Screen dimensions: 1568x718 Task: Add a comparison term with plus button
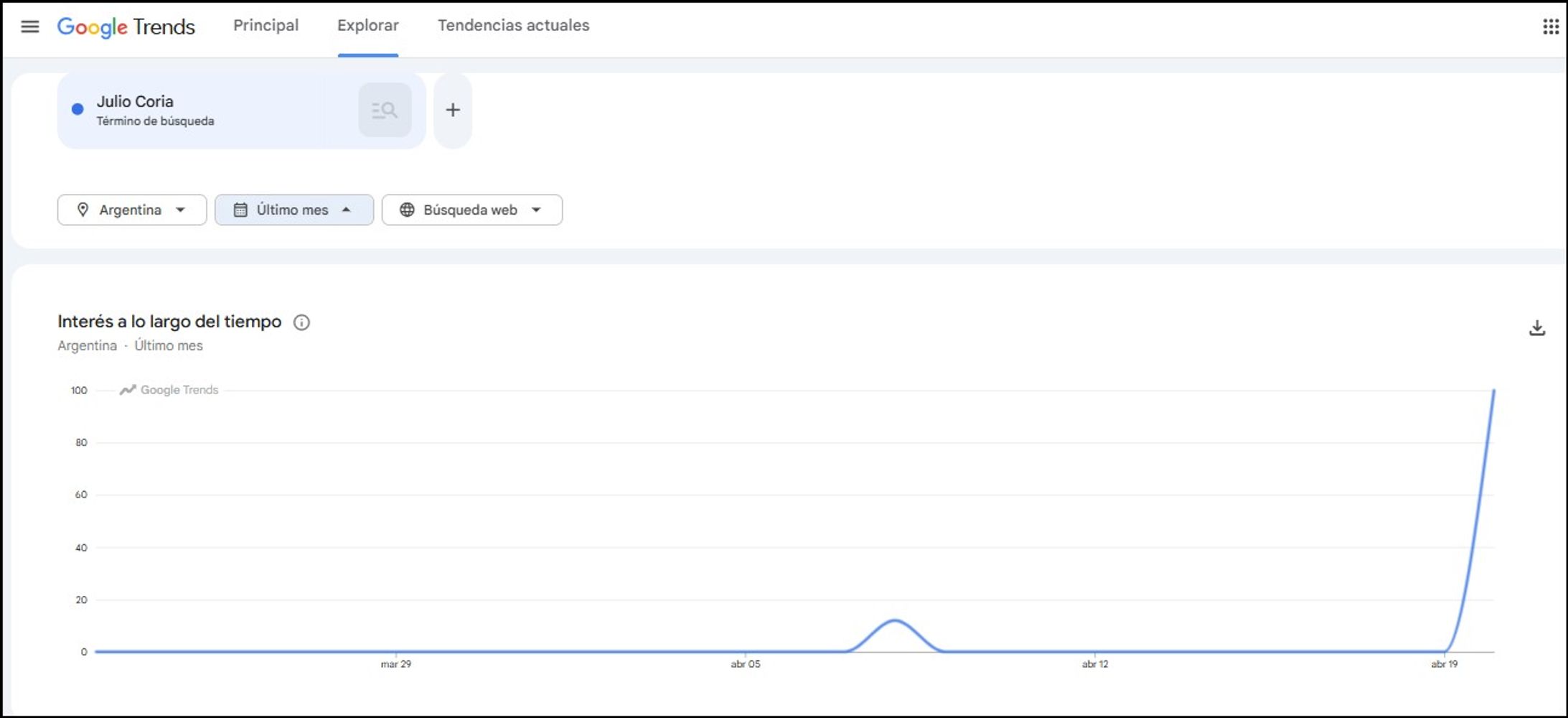453,110
